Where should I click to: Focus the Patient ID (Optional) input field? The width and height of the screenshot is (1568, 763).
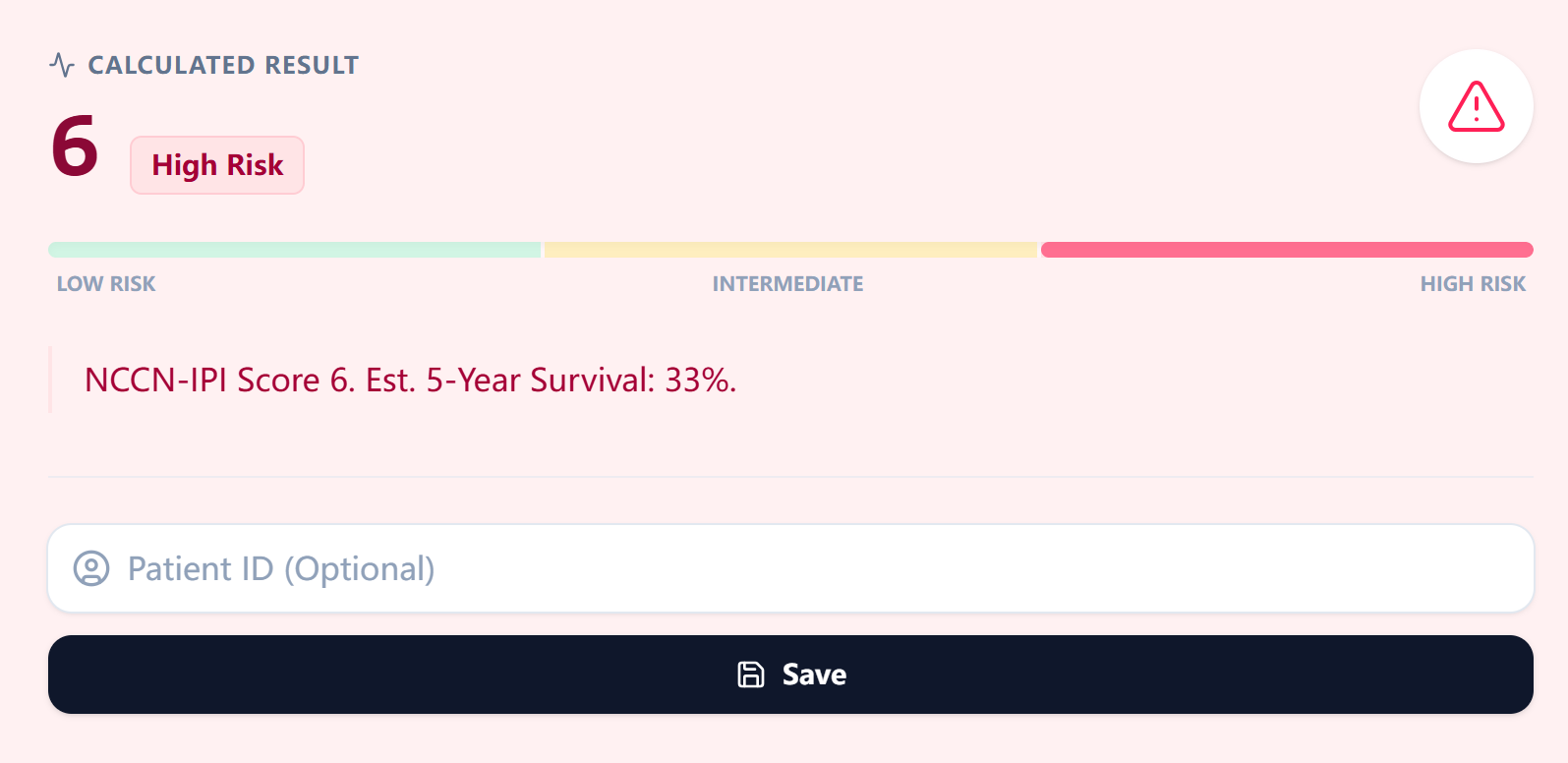(786, 568)
